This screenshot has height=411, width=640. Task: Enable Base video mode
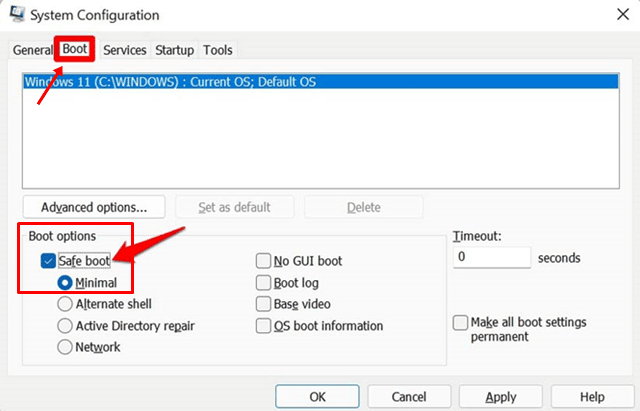[x=264, y=304]
